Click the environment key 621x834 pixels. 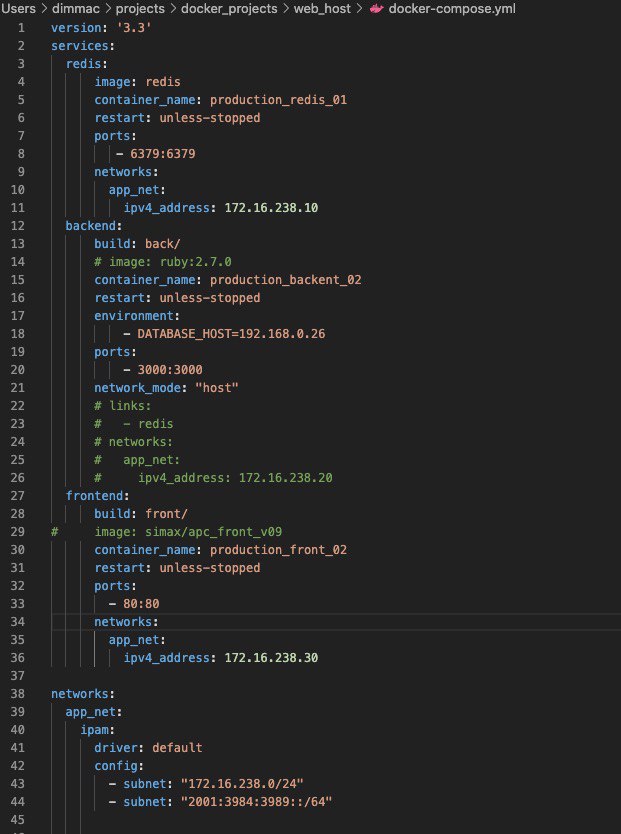click(x=133, y=315)
